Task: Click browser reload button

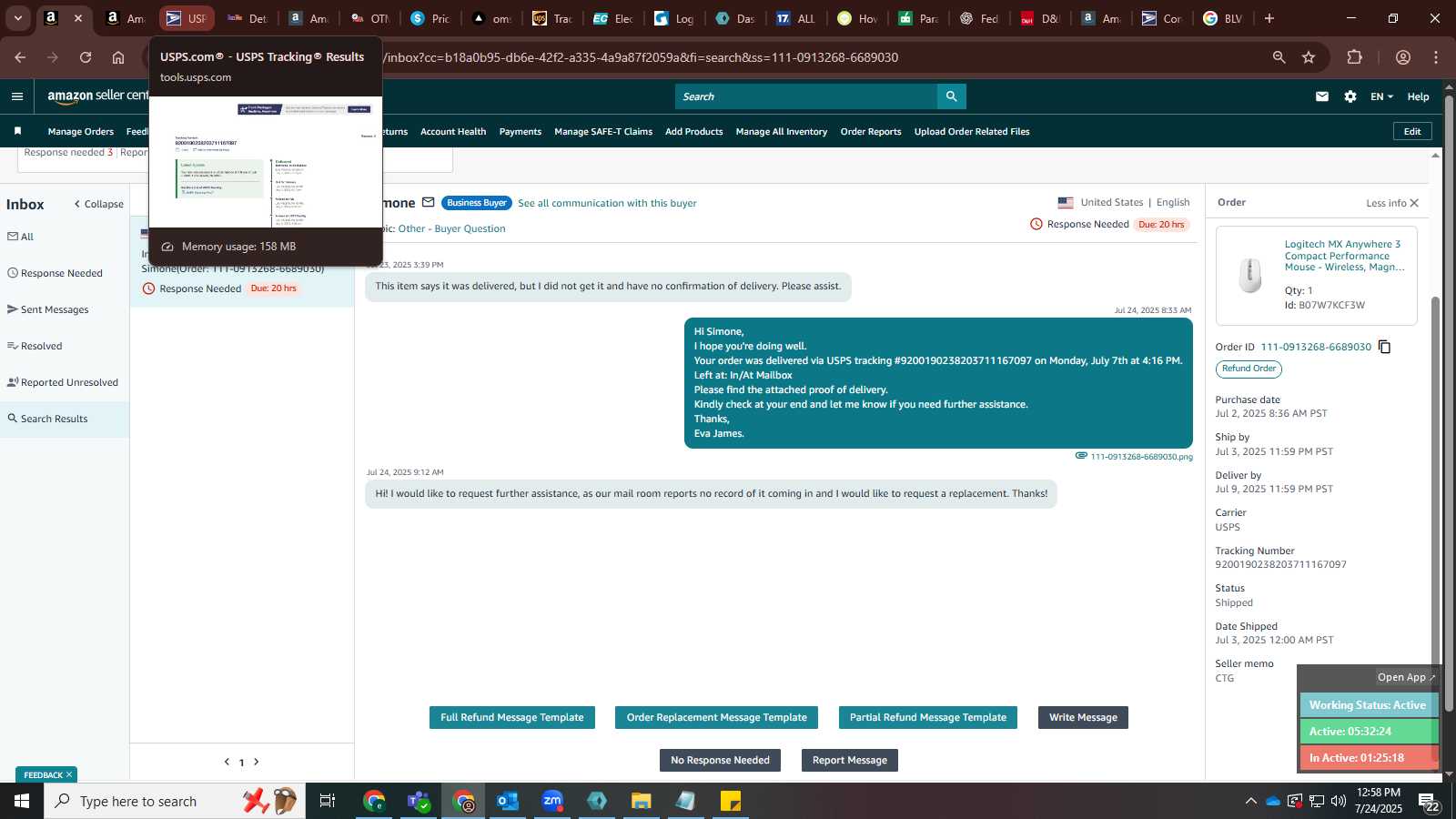Action: click(86, 57)
